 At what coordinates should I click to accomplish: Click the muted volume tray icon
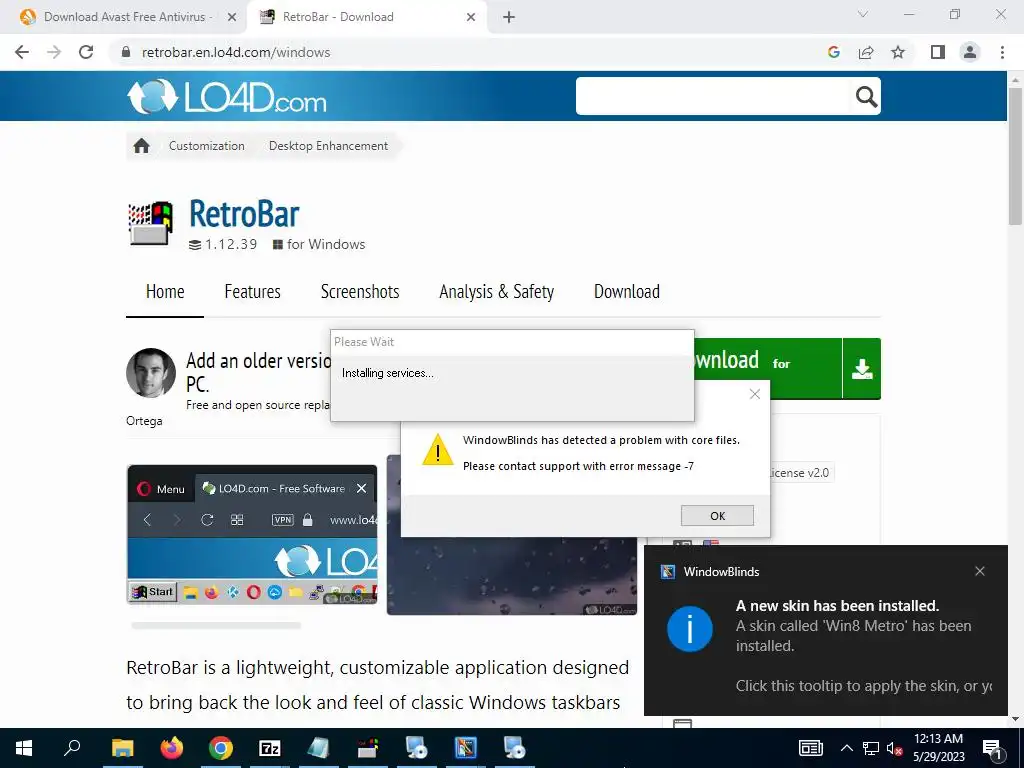(894, 748)
